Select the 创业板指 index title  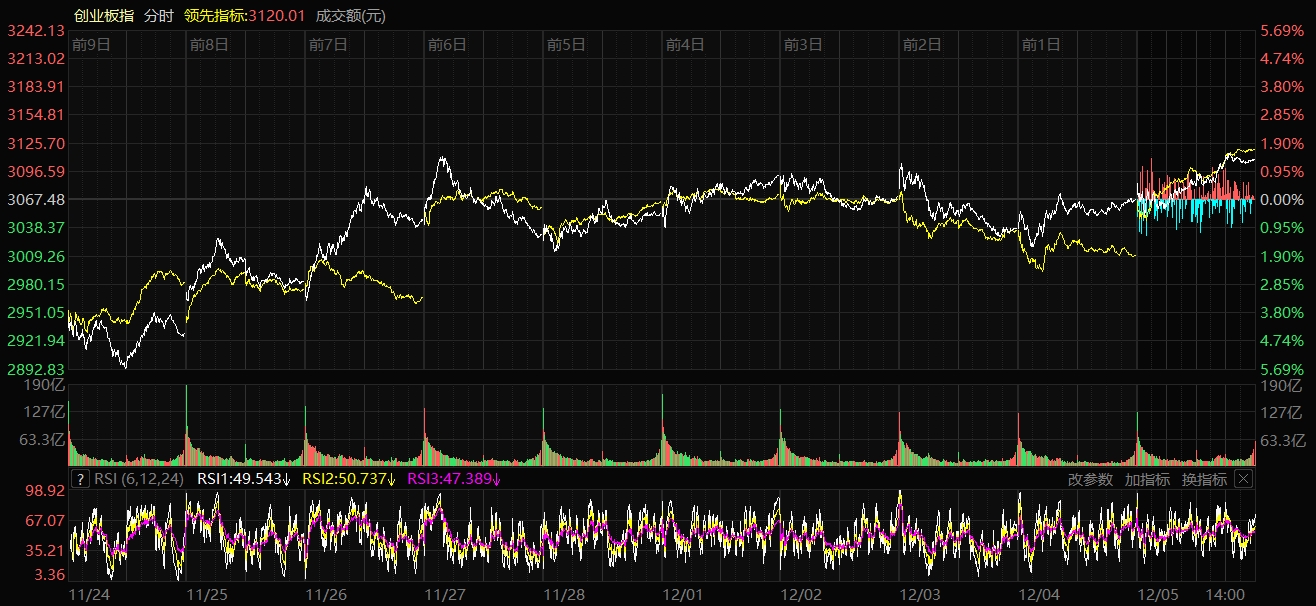[x=104, y=15]
